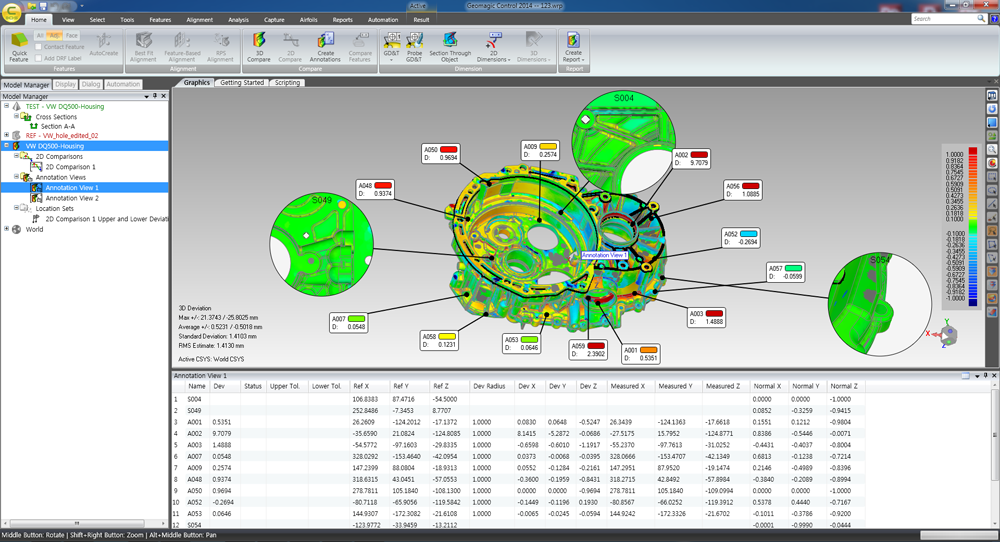Toggle the Face selection mode button
Screen dimensions: 1000x542
pyautogui.click(x=72, y=35)
